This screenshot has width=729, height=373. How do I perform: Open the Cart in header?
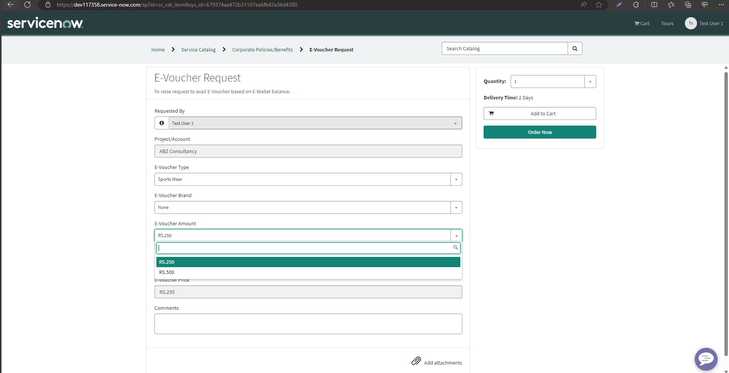(x=642, y=24)
